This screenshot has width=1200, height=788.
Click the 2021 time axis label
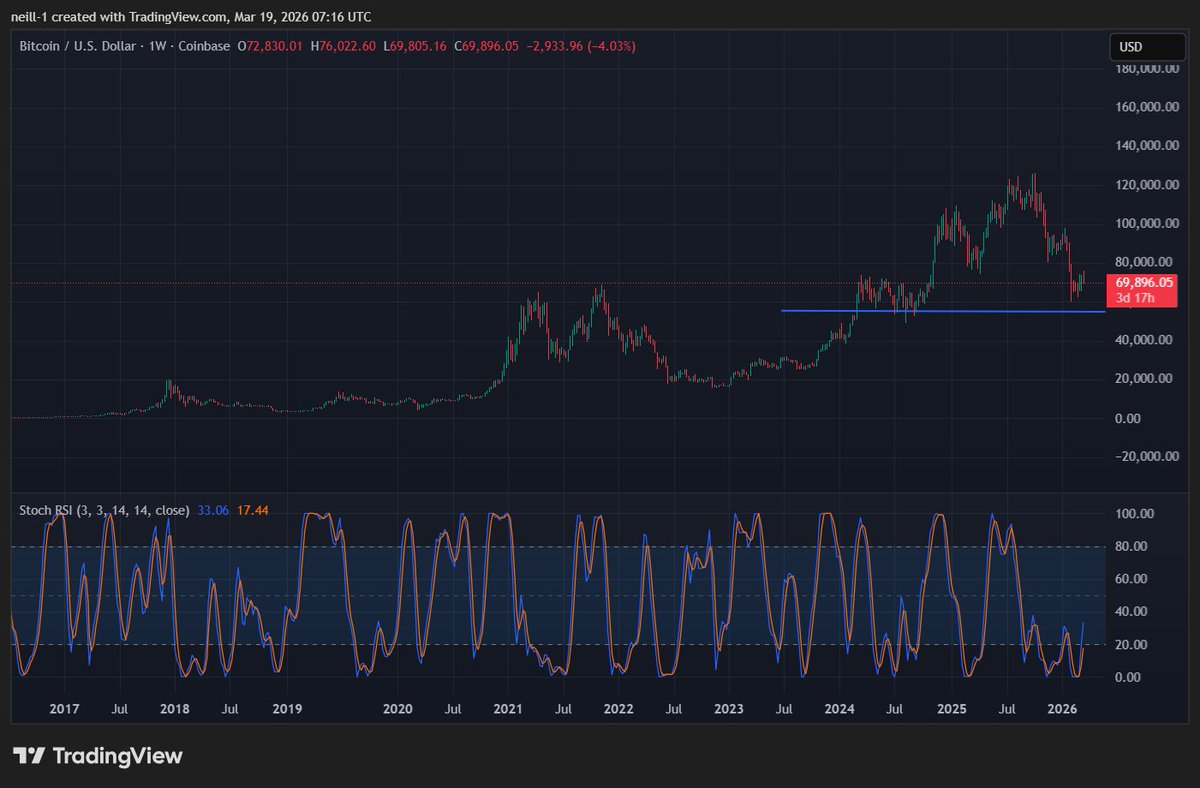[509, 708]
